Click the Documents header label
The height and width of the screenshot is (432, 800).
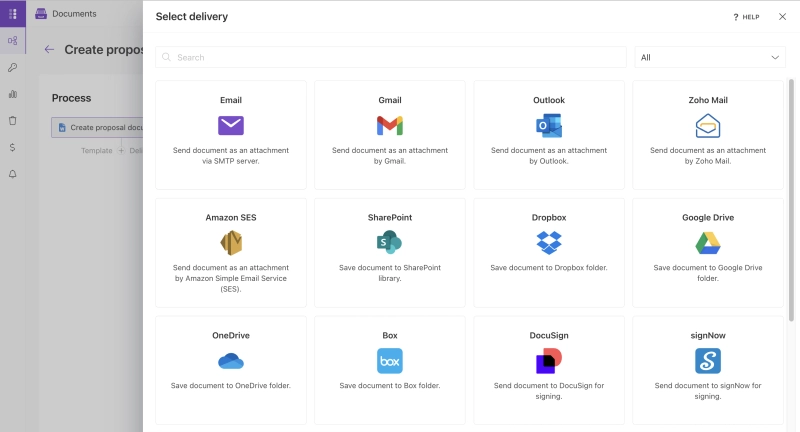click(x=74, y=14)
